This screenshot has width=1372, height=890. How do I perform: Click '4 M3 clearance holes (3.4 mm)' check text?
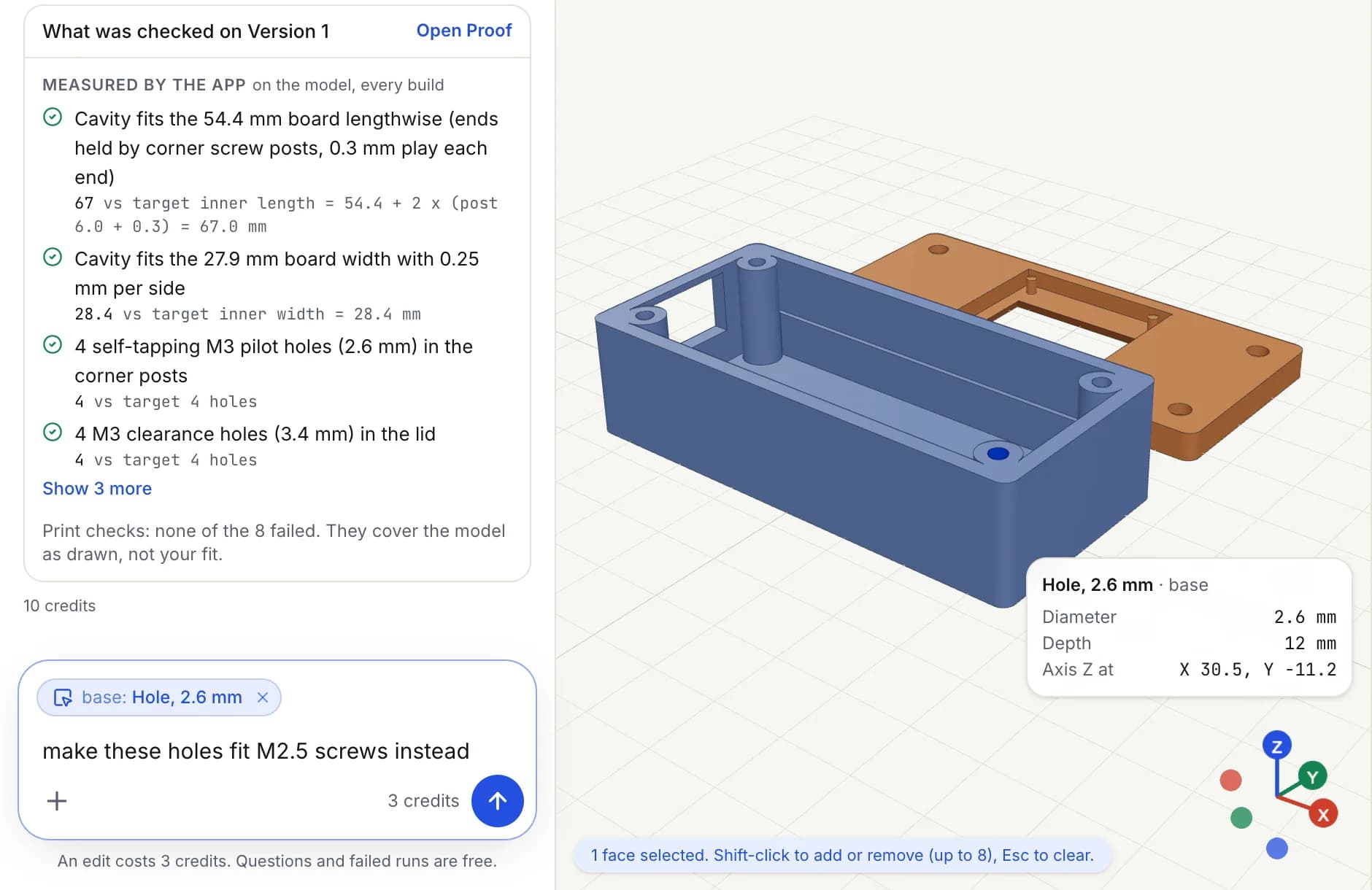(x=255, y=434)
